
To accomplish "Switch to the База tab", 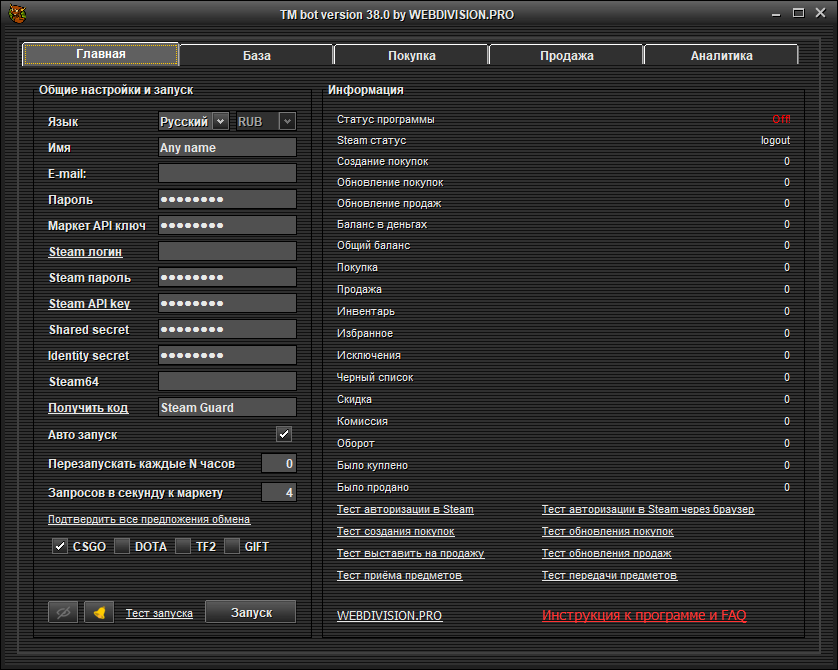I will 256,55.
